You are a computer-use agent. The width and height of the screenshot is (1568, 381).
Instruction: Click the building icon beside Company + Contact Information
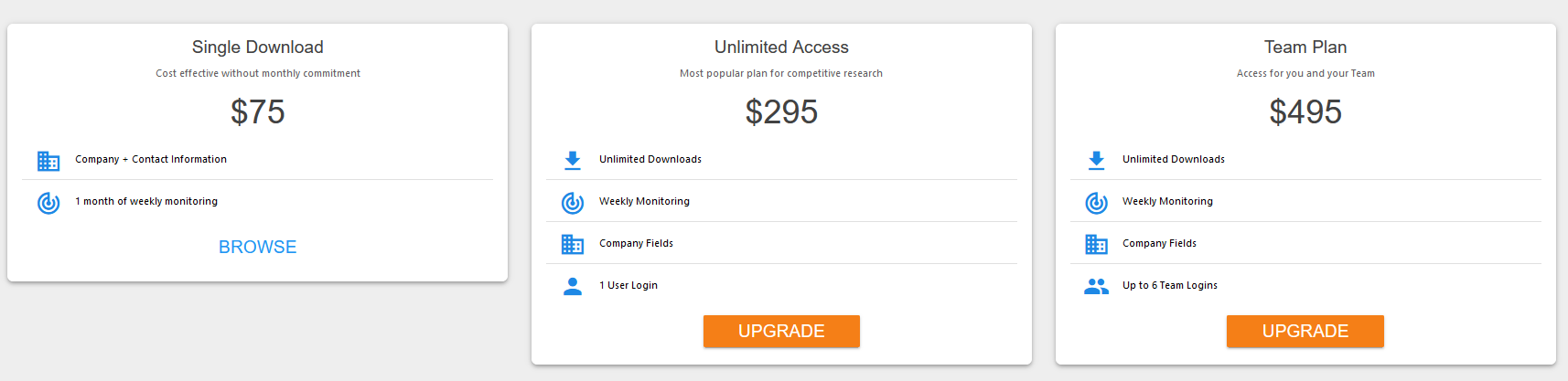48,161
